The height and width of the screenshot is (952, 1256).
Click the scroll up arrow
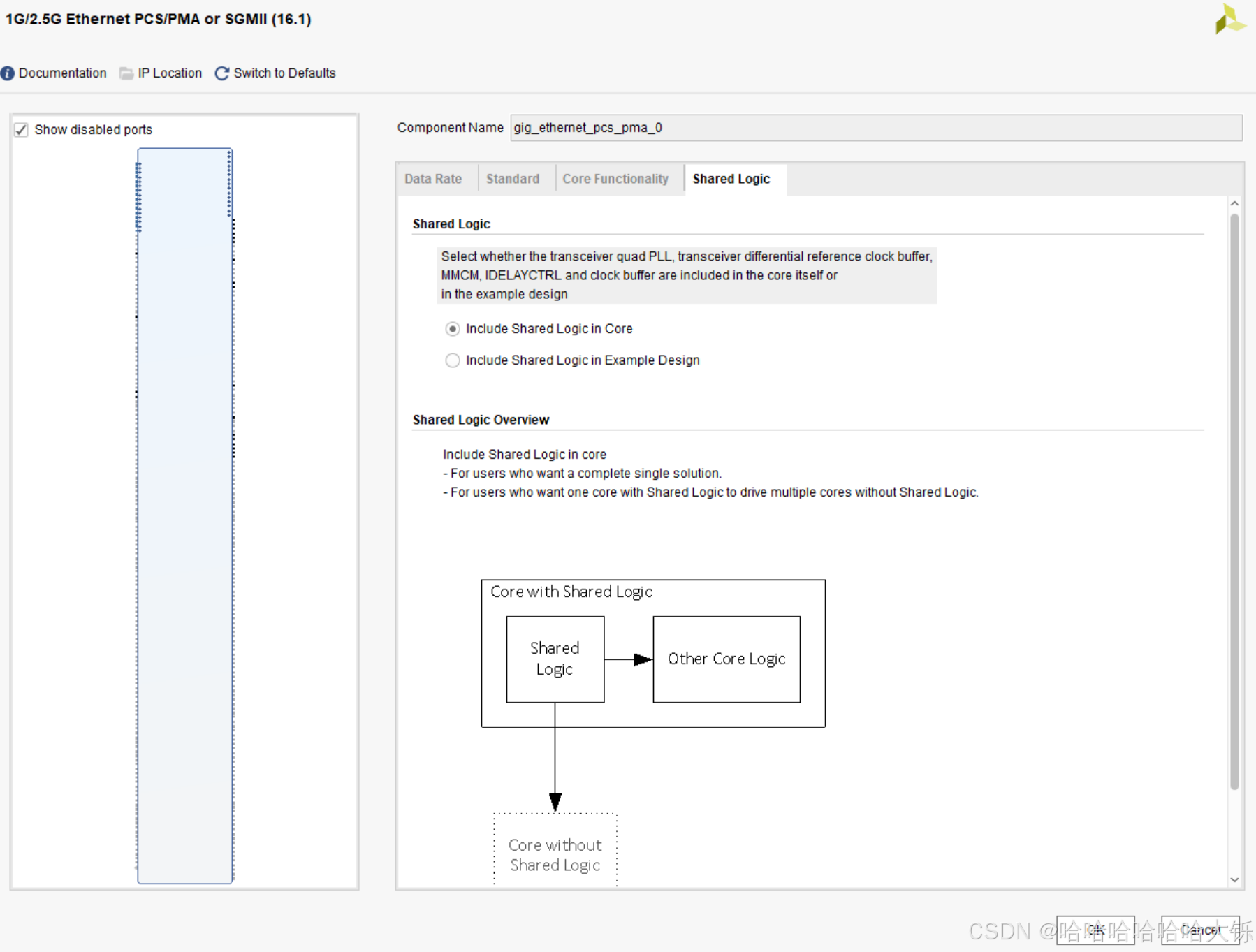pos(1234,204)
